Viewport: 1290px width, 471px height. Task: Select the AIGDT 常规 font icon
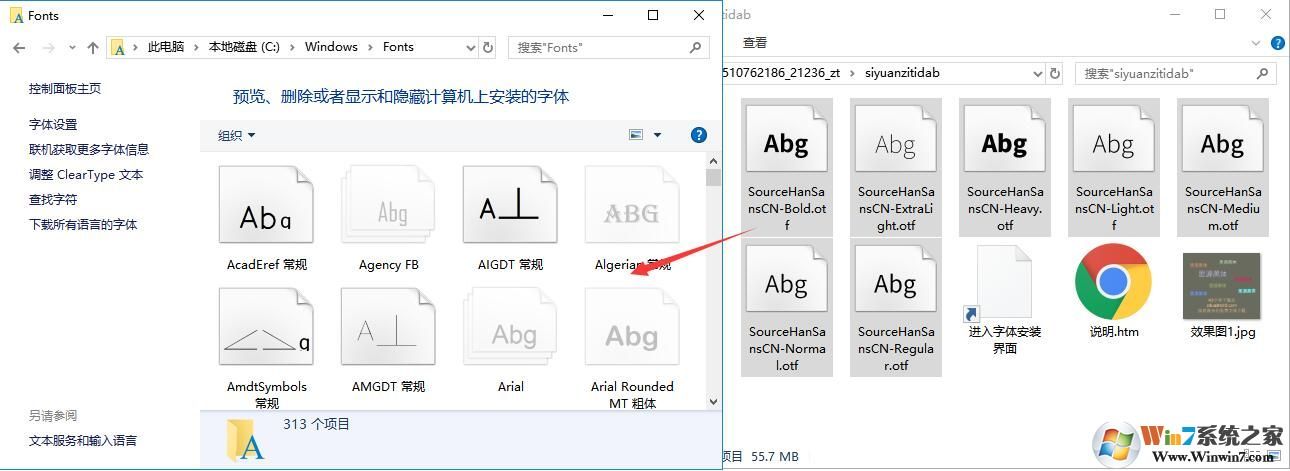pyautogui.click(x=510, y=205)
